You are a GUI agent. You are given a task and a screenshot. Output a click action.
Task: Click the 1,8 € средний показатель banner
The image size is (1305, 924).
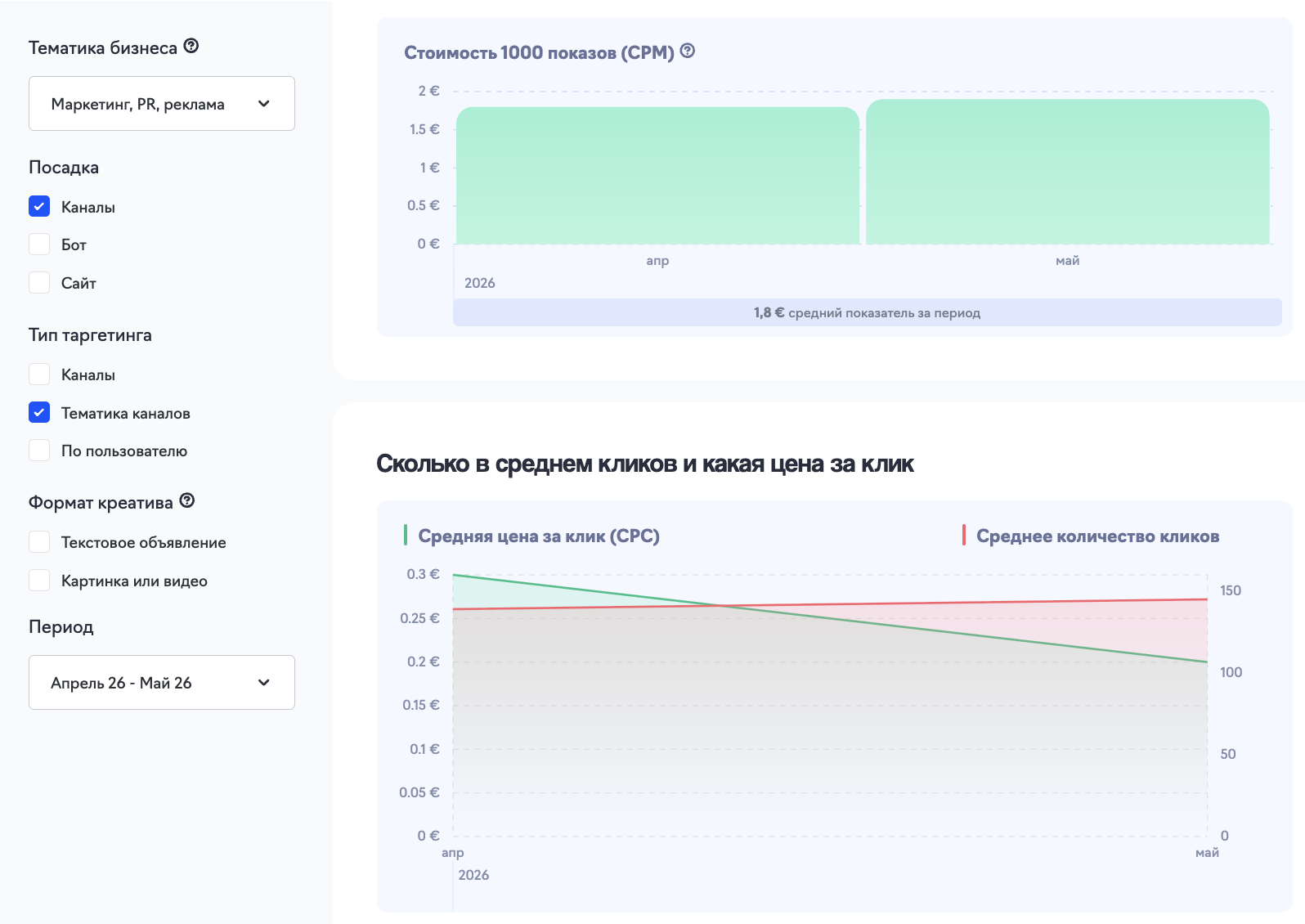868,312
